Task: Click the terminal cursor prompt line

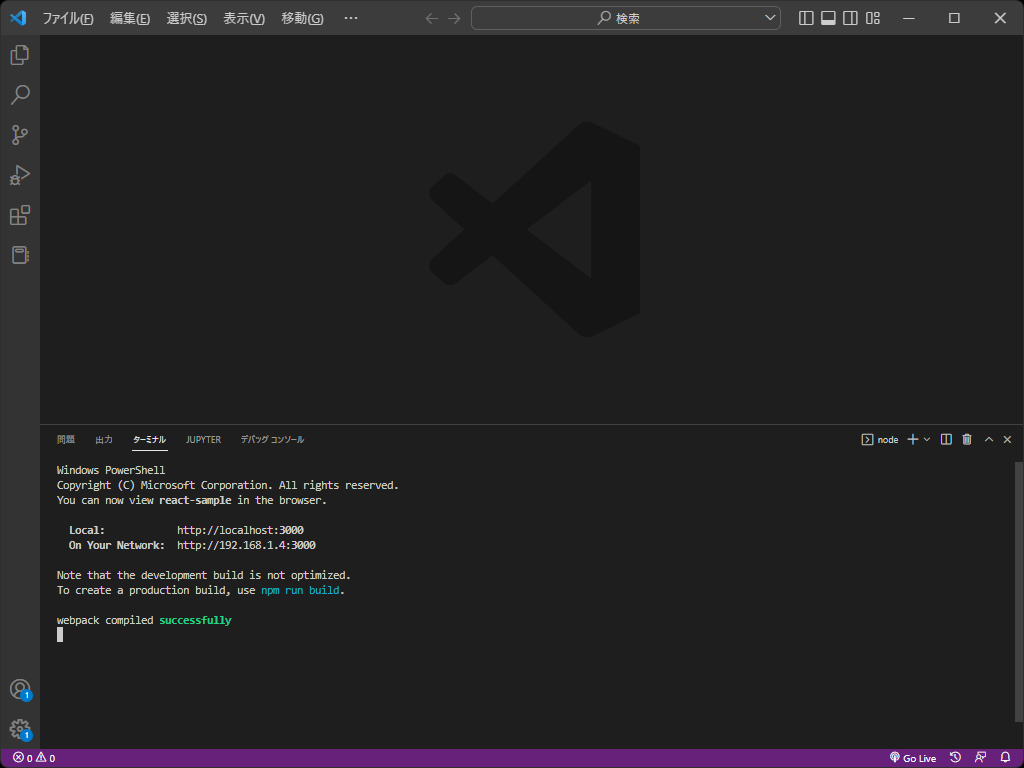Action: tap(60, 635)
